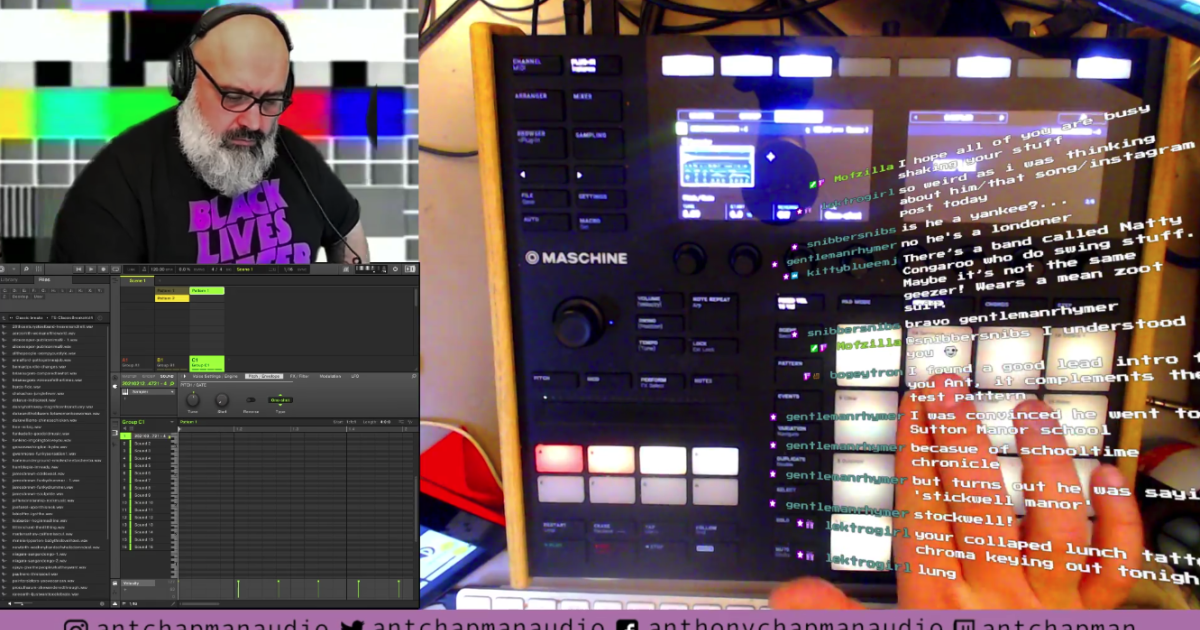
Task: Select the green C1 group
Action: click(207, 364)
